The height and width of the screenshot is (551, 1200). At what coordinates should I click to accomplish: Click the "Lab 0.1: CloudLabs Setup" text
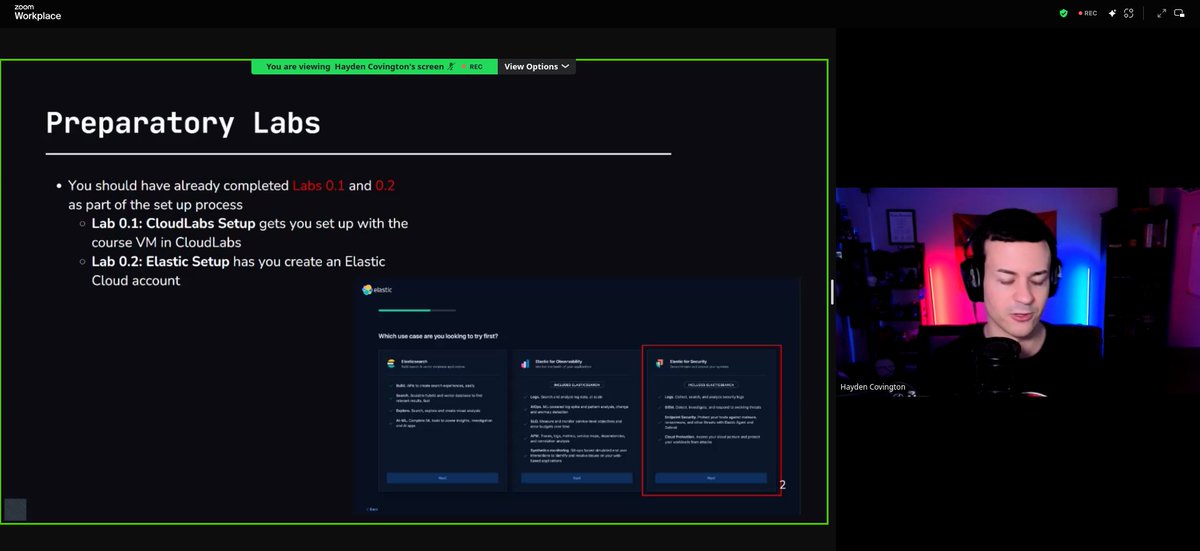pyautogui.click(x=174, y=223)
